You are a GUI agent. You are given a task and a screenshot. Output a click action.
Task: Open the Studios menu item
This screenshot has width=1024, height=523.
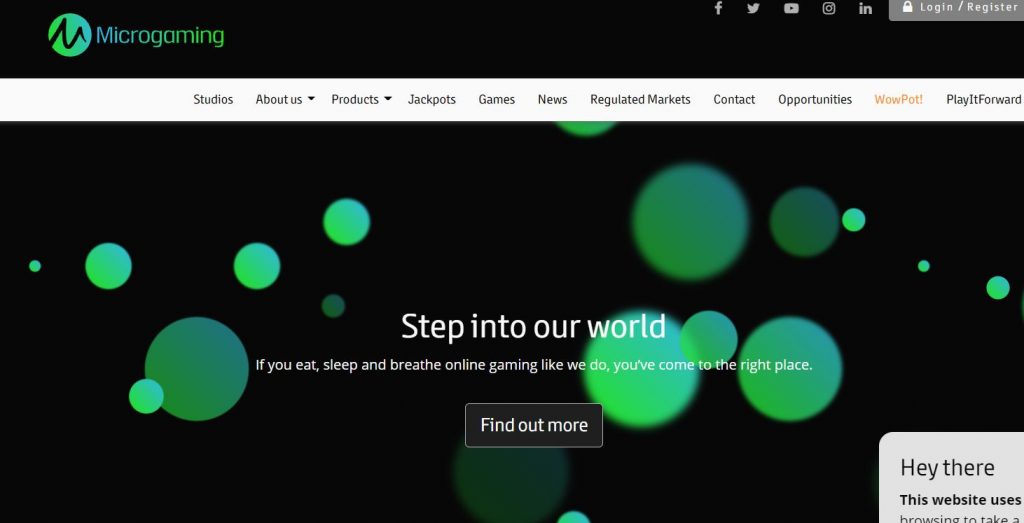coord(213,100)
